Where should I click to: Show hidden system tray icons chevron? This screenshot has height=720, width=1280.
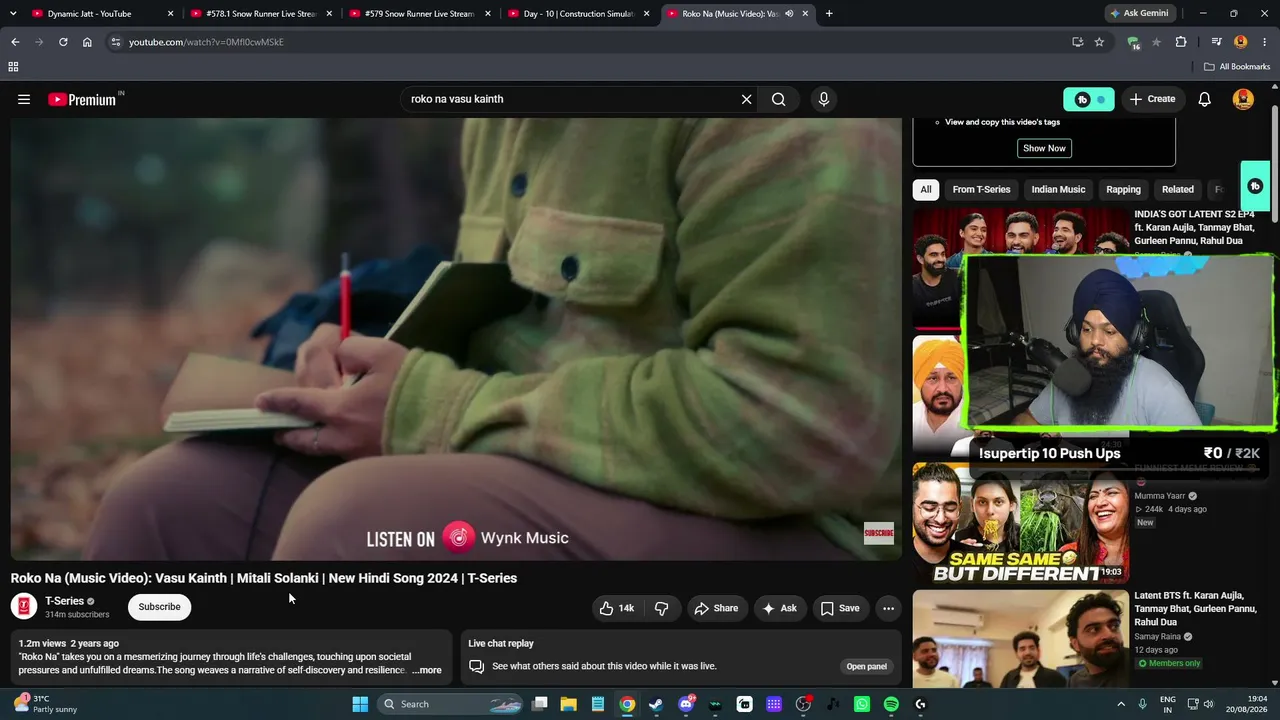pos(1121,704)
